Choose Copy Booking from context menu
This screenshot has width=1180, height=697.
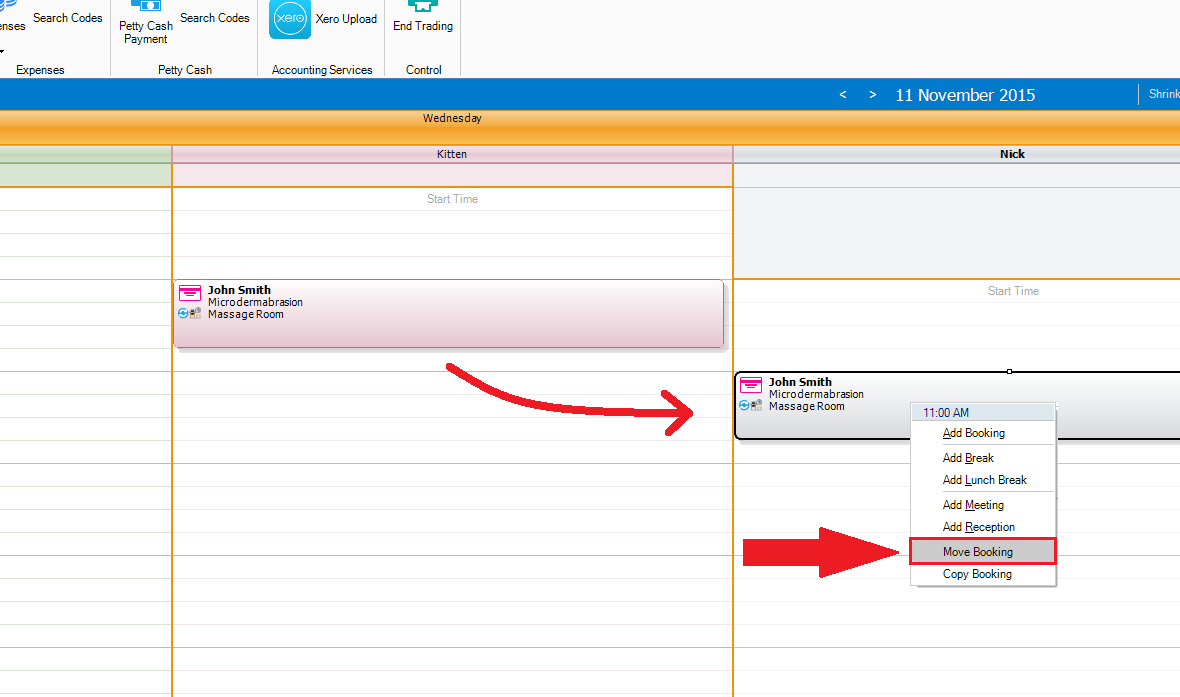click(x=977, y=574)
